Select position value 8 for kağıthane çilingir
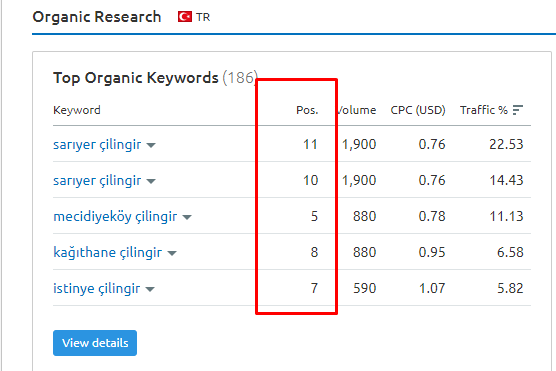 [314, 253]
